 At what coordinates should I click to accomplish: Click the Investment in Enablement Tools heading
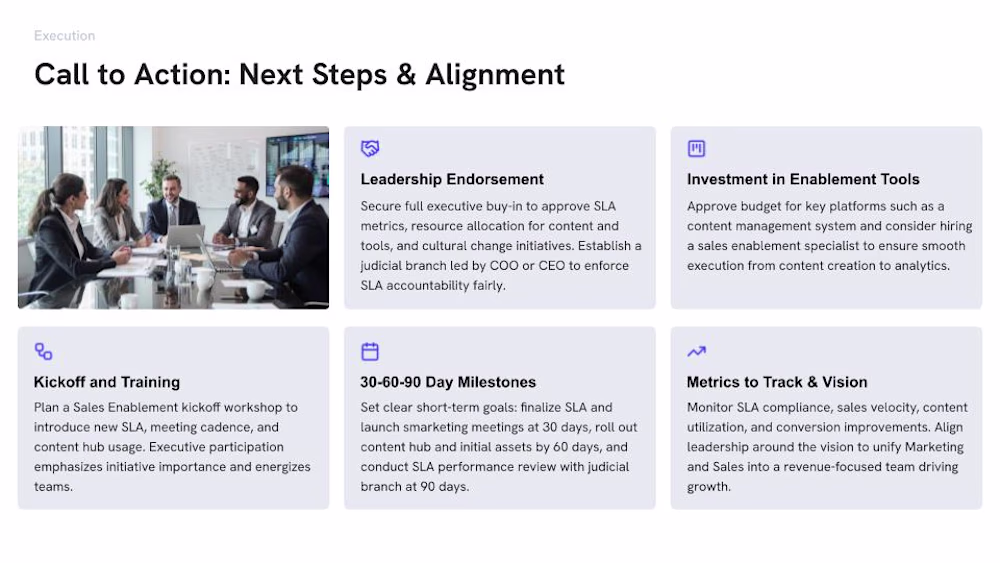[803, 179]
